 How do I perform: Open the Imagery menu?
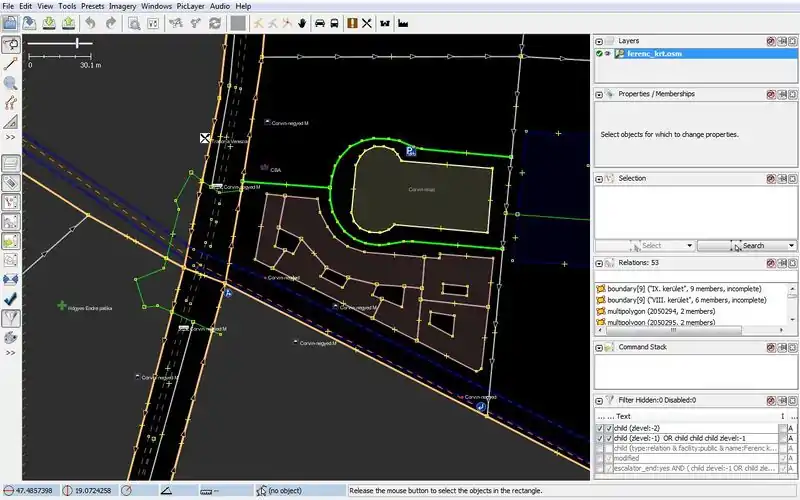click(122, 6)
